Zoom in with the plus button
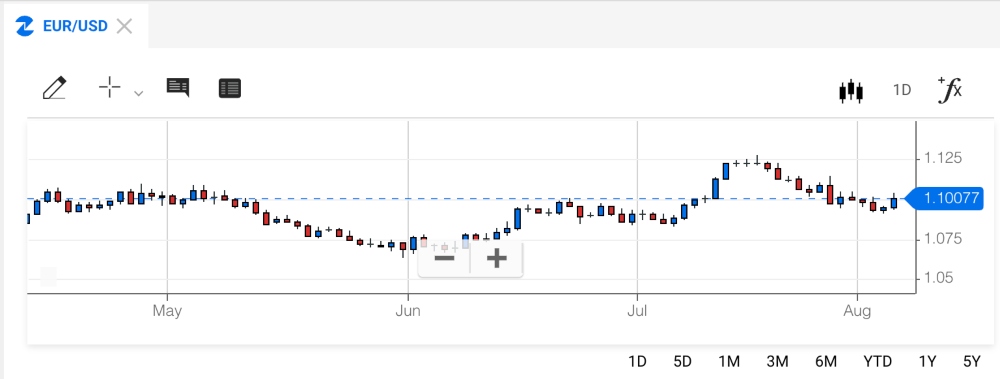The height and width of the screenshot is (379, 1000). [497, 258]
